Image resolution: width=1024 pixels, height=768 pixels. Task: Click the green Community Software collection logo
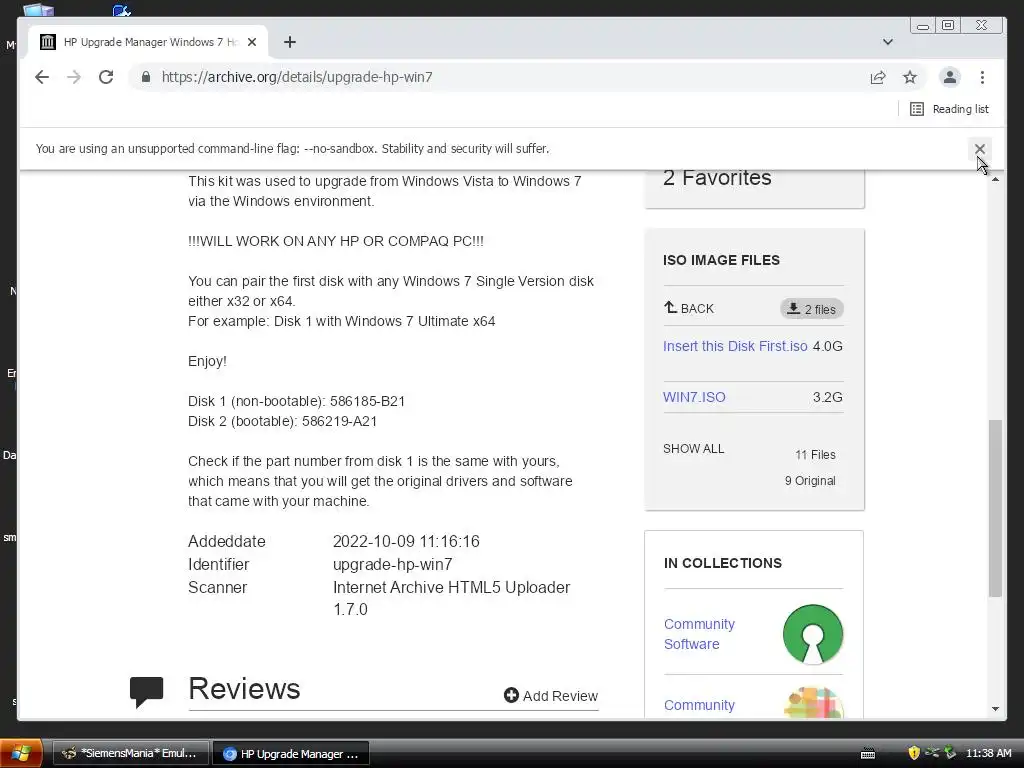[813, 634]
